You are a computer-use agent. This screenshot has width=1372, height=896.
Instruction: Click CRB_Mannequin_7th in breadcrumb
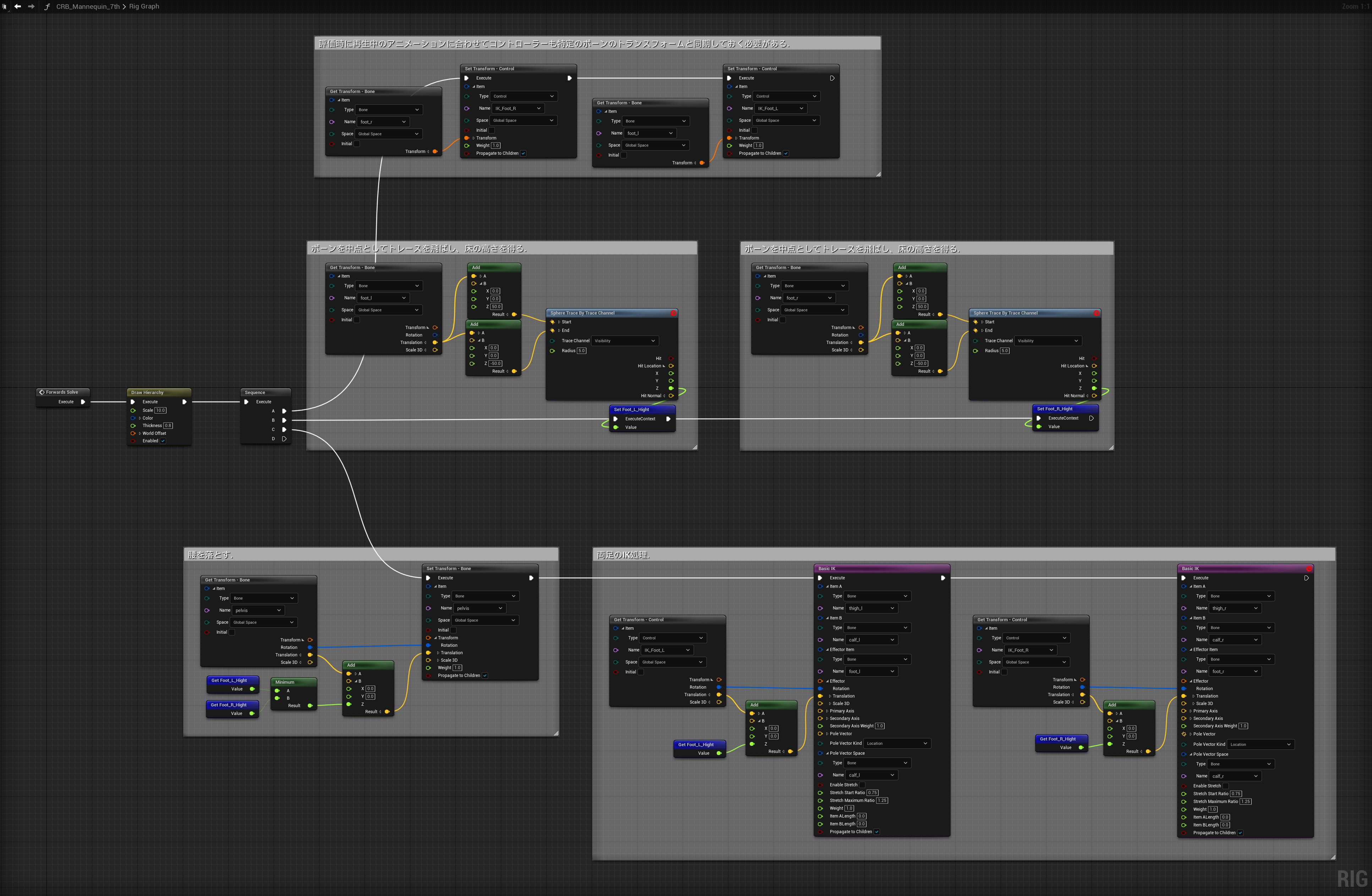[x=88, y=6]
